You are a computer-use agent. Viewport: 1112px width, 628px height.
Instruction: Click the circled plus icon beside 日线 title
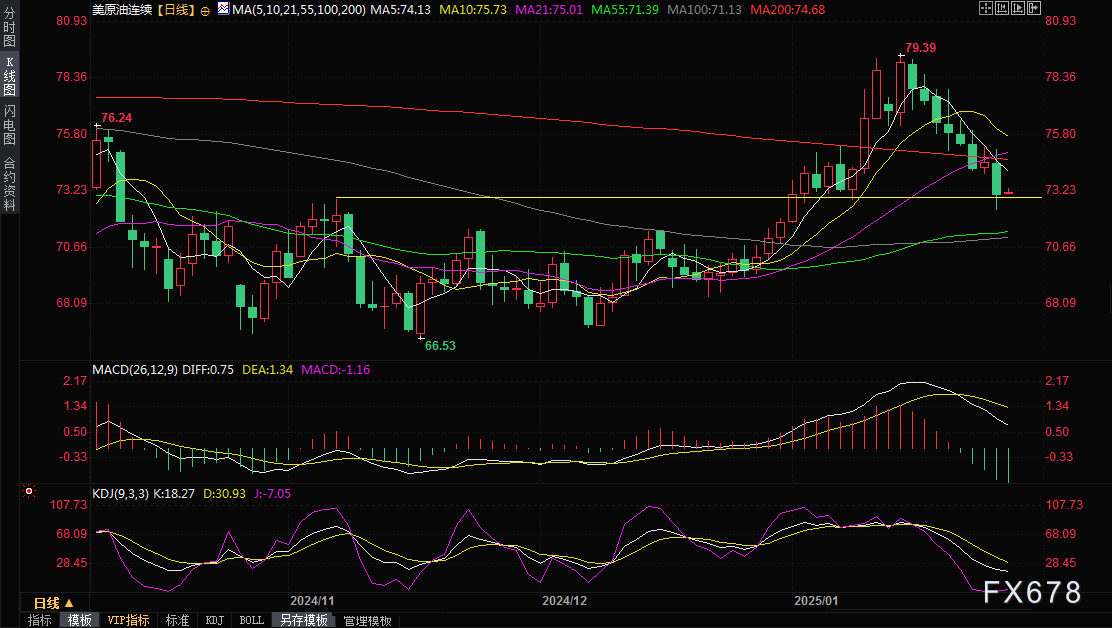205,11
